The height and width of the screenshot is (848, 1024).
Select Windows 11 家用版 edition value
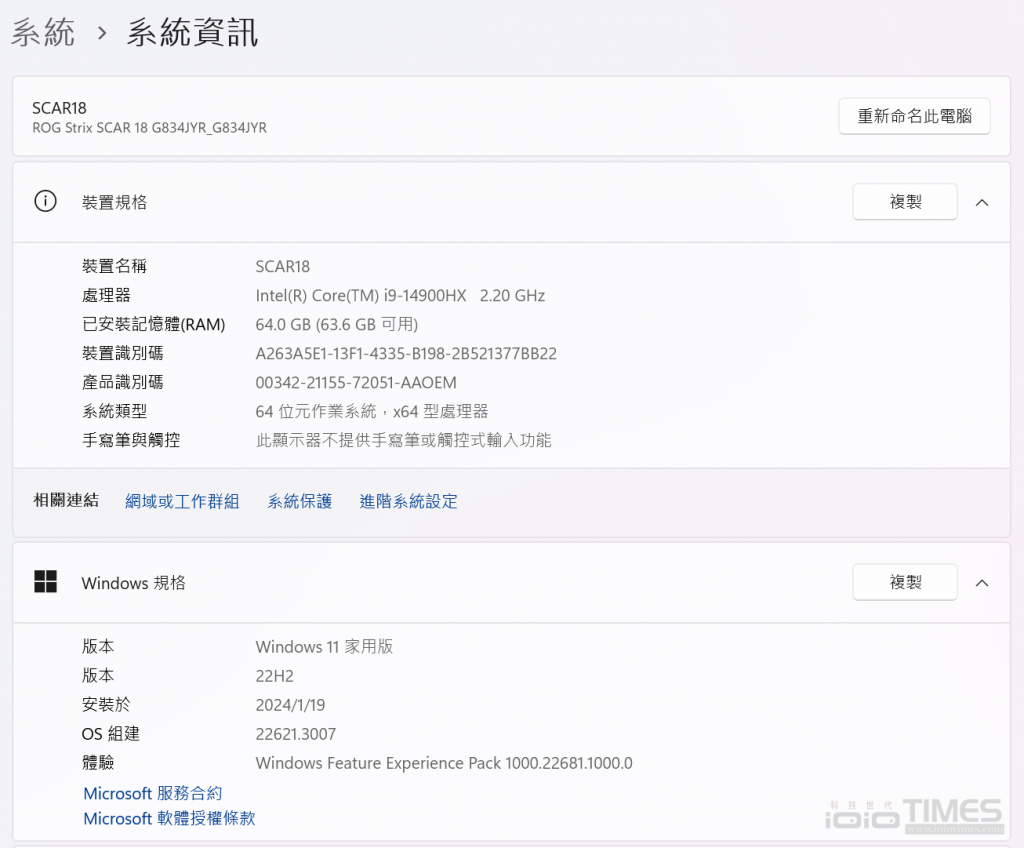325,647
